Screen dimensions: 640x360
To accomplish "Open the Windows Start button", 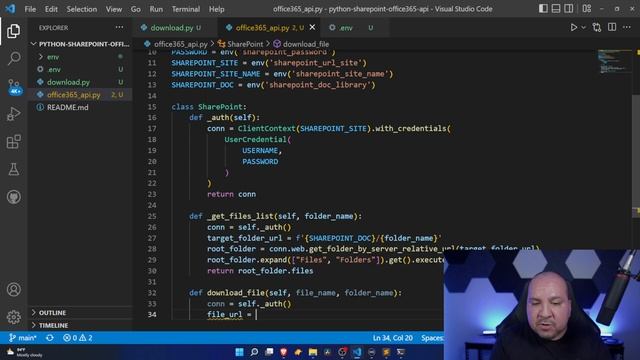I will coord(240,352).
